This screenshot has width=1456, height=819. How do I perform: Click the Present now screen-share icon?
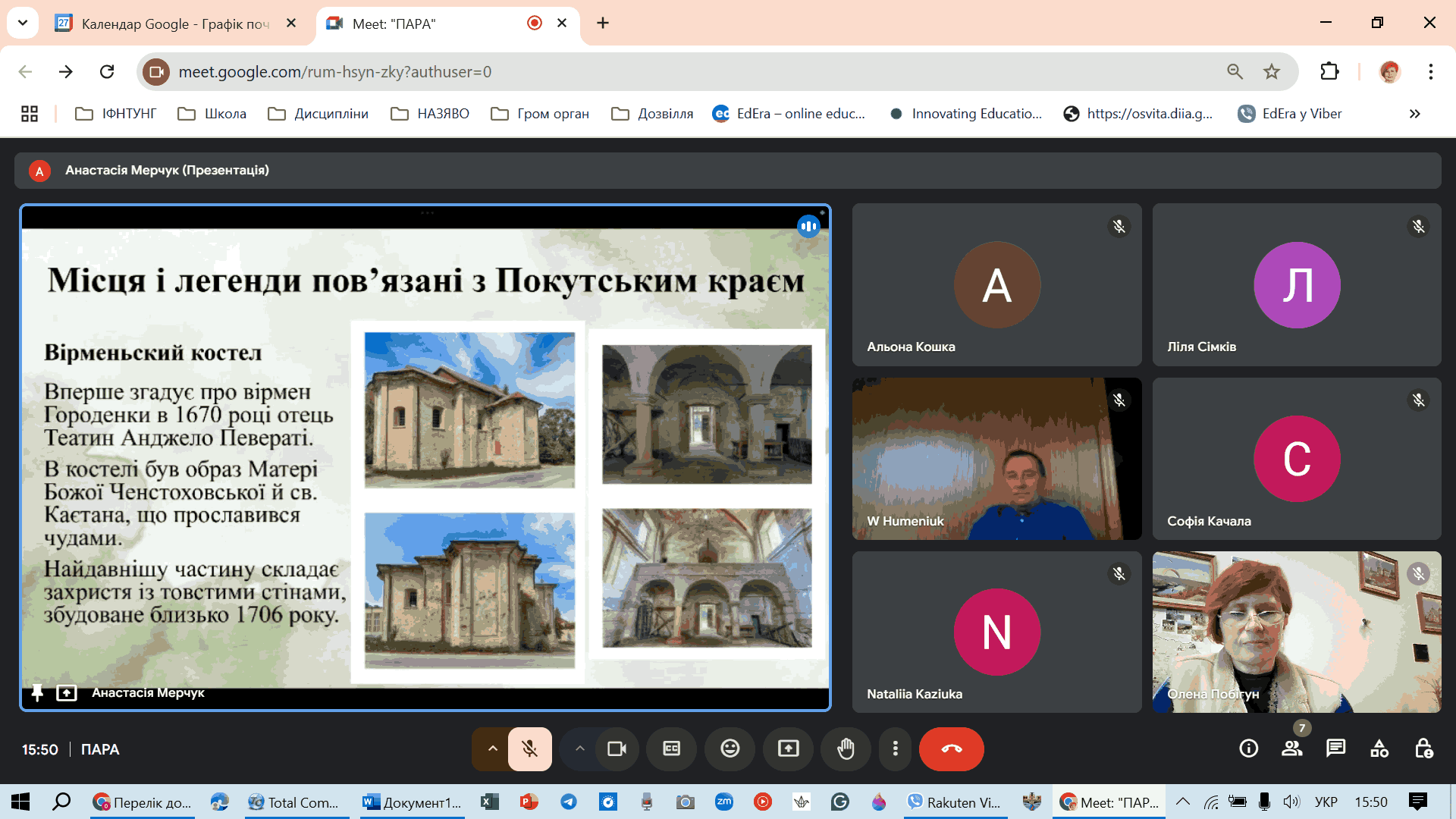coord(788,749)
